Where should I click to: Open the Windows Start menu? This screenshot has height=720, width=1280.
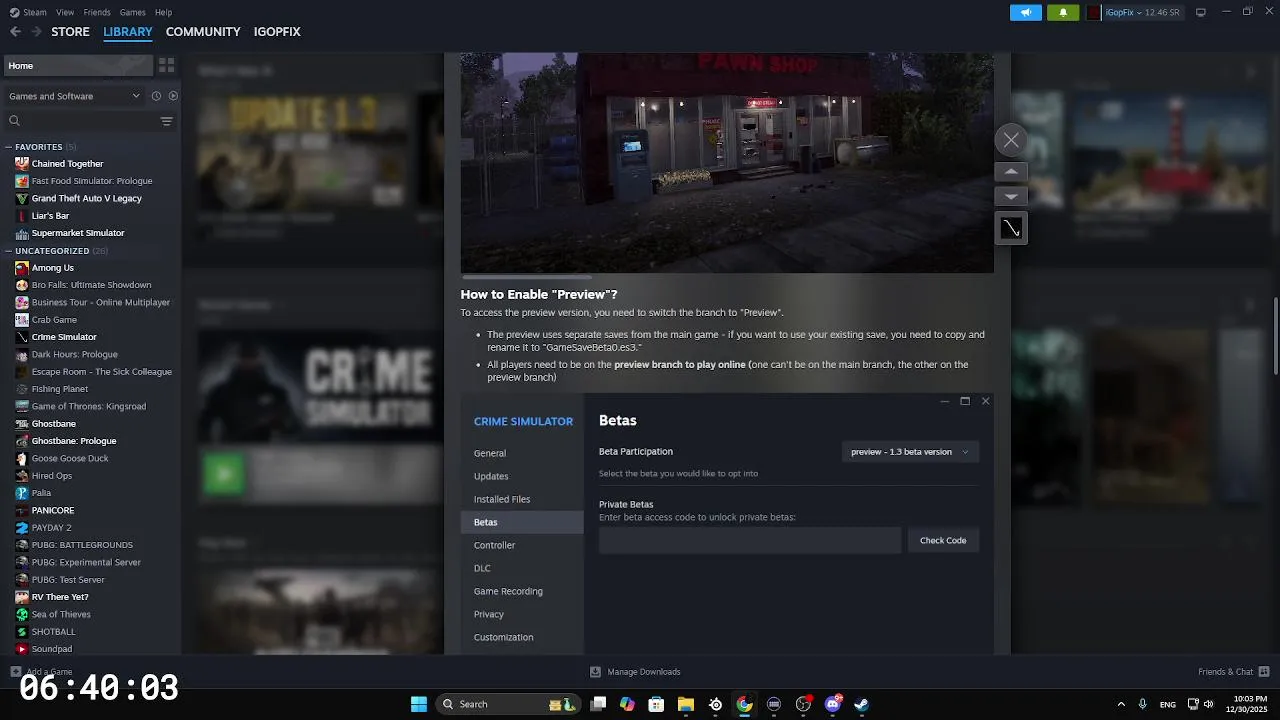coord(419,704)
